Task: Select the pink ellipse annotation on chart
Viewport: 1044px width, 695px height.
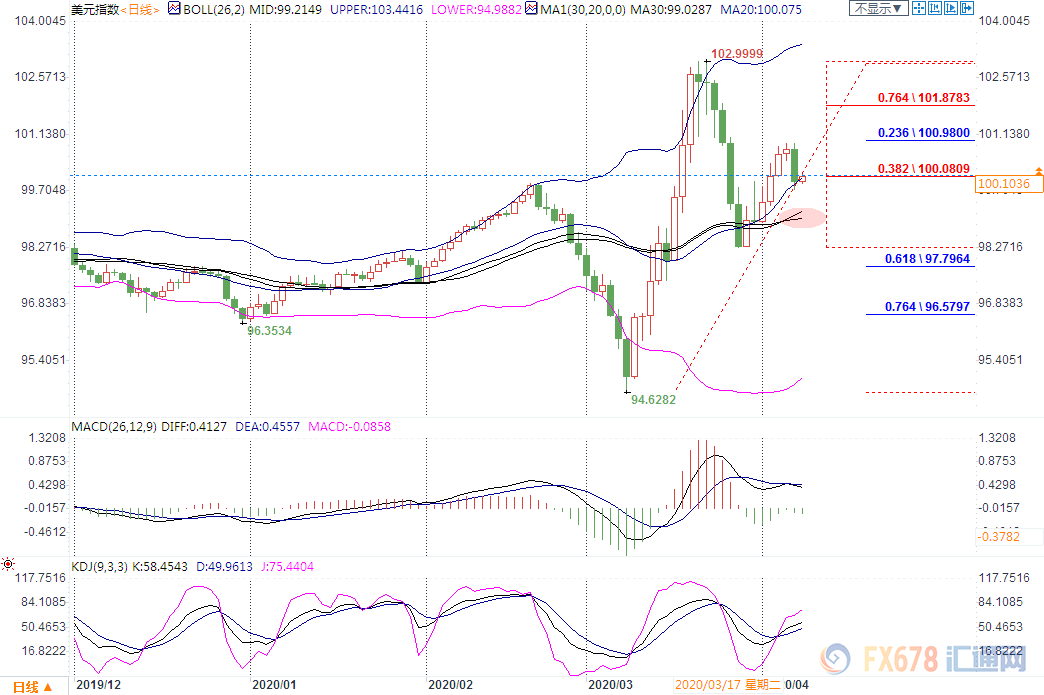Action: tap(802, 217)
